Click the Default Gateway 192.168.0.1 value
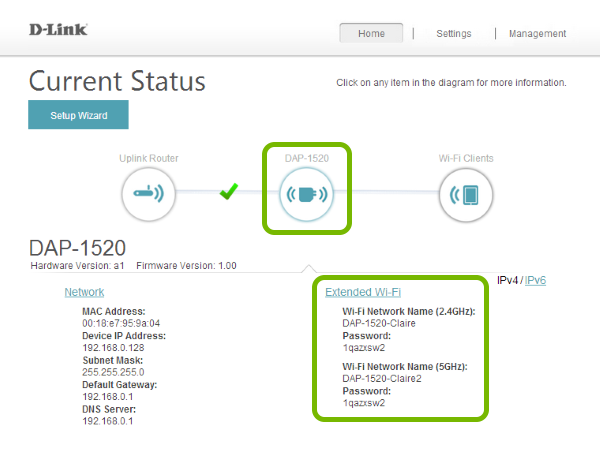This screenshot has height=449, width=600. click(108, 397)
